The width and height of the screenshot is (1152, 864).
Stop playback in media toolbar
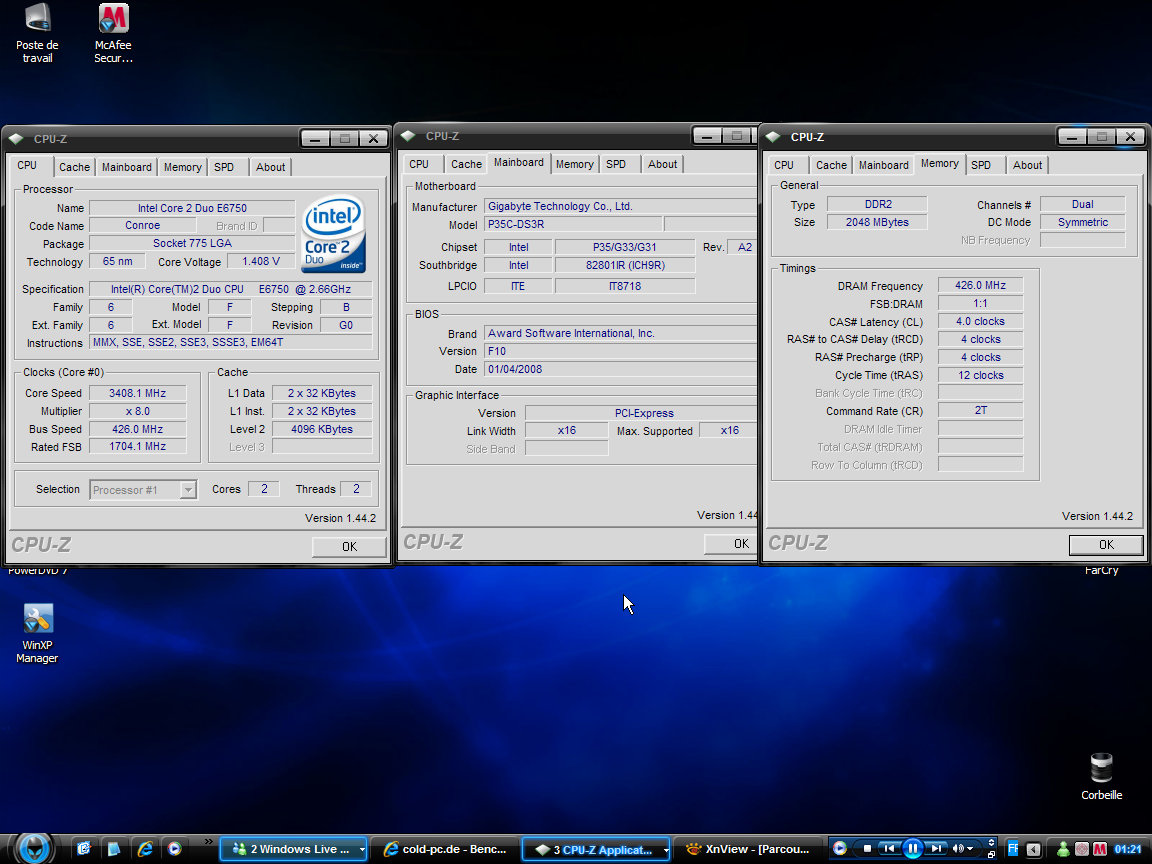[x=868, y=849]
